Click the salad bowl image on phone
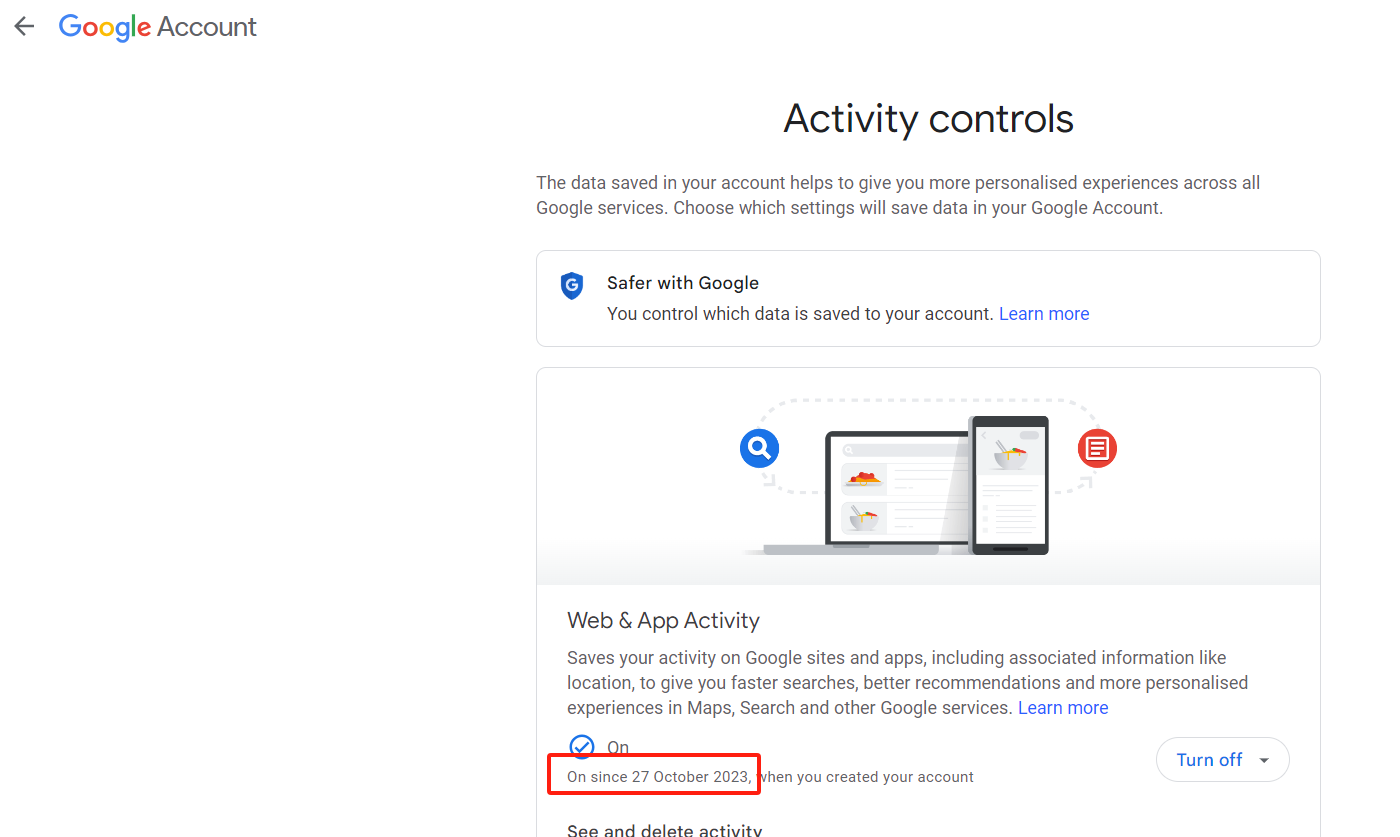1400x837 pixels. [1009, 457]
